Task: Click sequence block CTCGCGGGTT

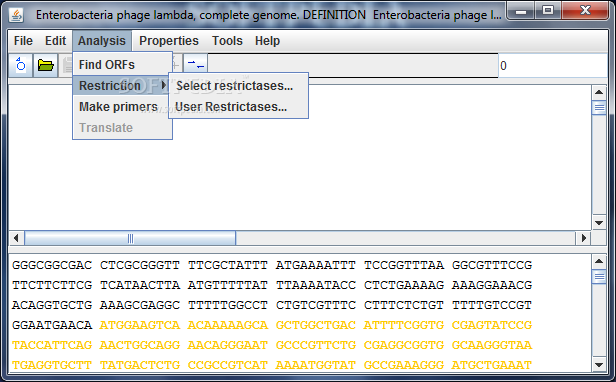Action: point(140,265)
